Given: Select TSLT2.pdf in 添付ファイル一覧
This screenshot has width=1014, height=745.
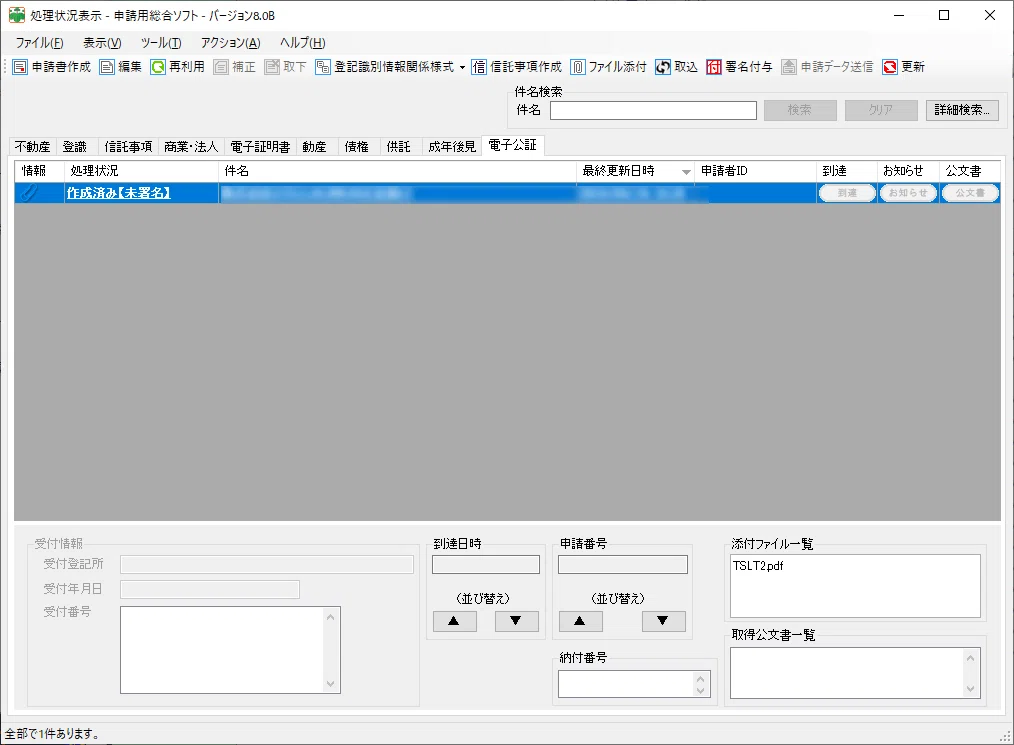Looking at the screenshot, I should [757, 566].
